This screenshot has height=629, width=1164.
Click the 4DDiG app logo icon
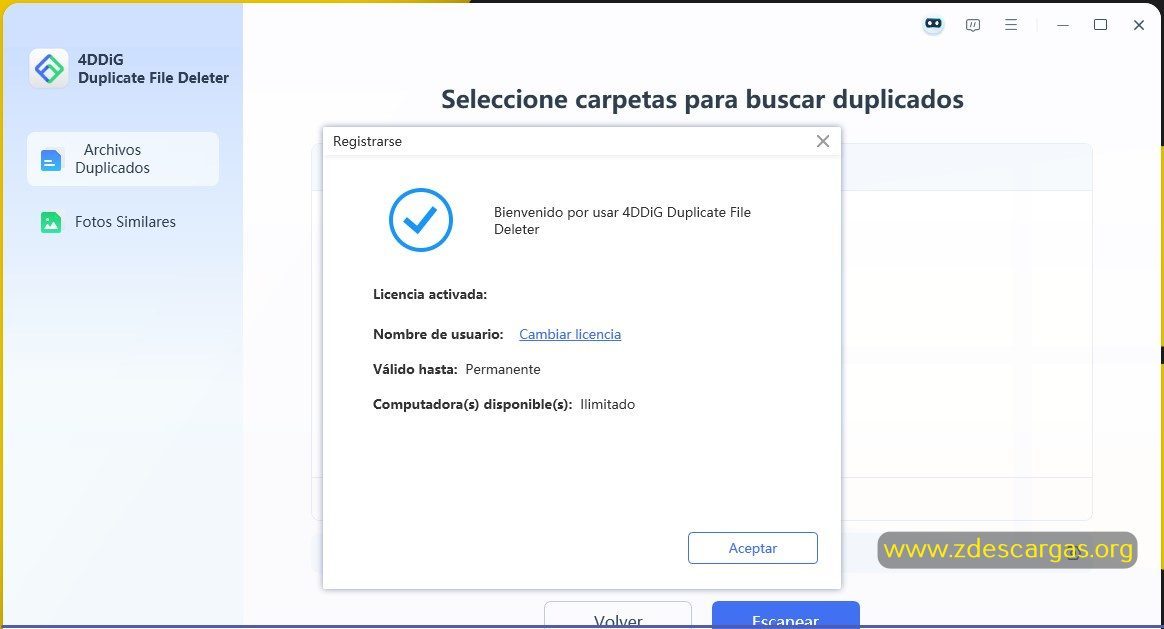pyautogui.click(x=49, y=68)
